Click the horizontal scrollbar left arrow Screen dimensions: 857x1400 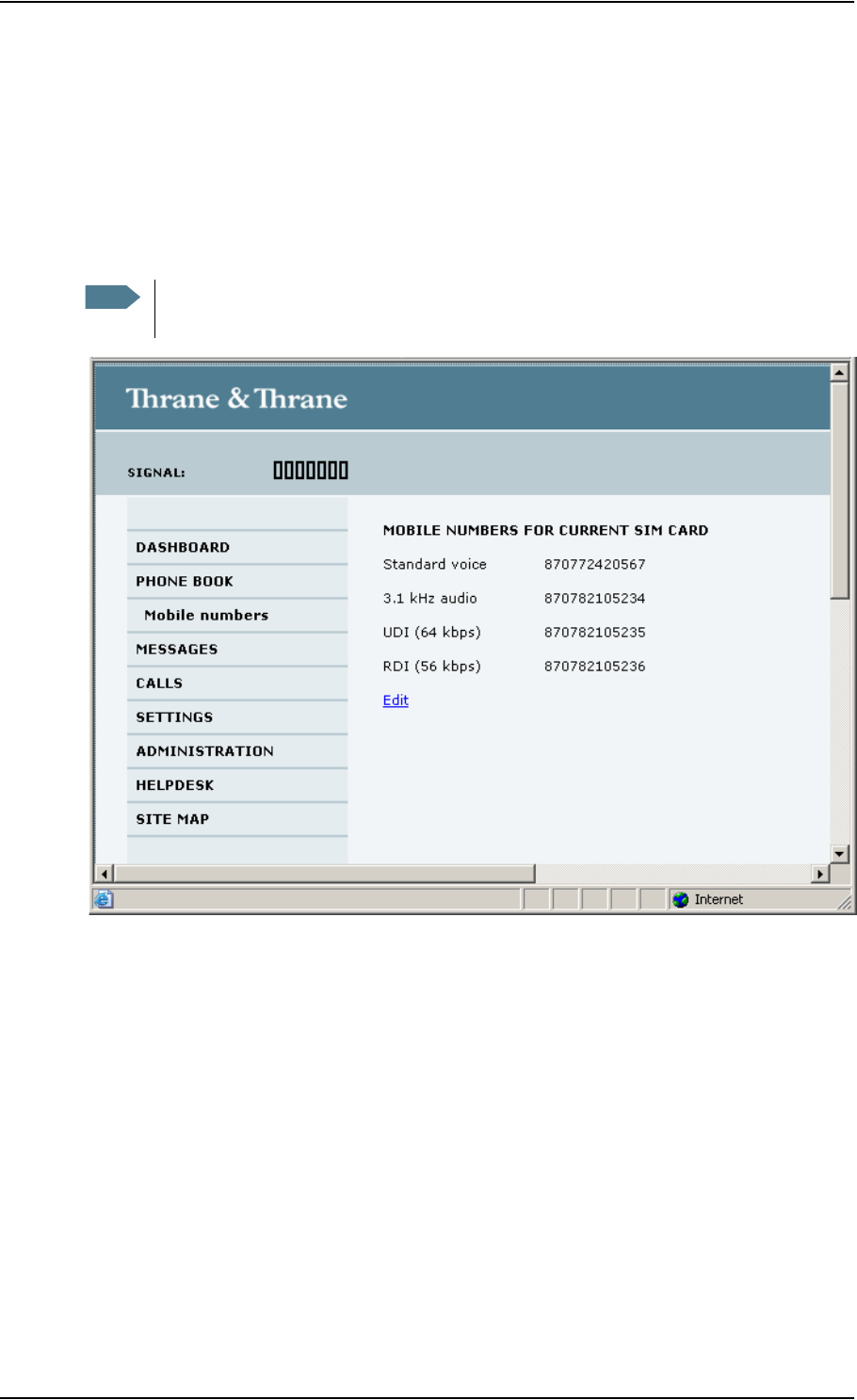[105, 874]
